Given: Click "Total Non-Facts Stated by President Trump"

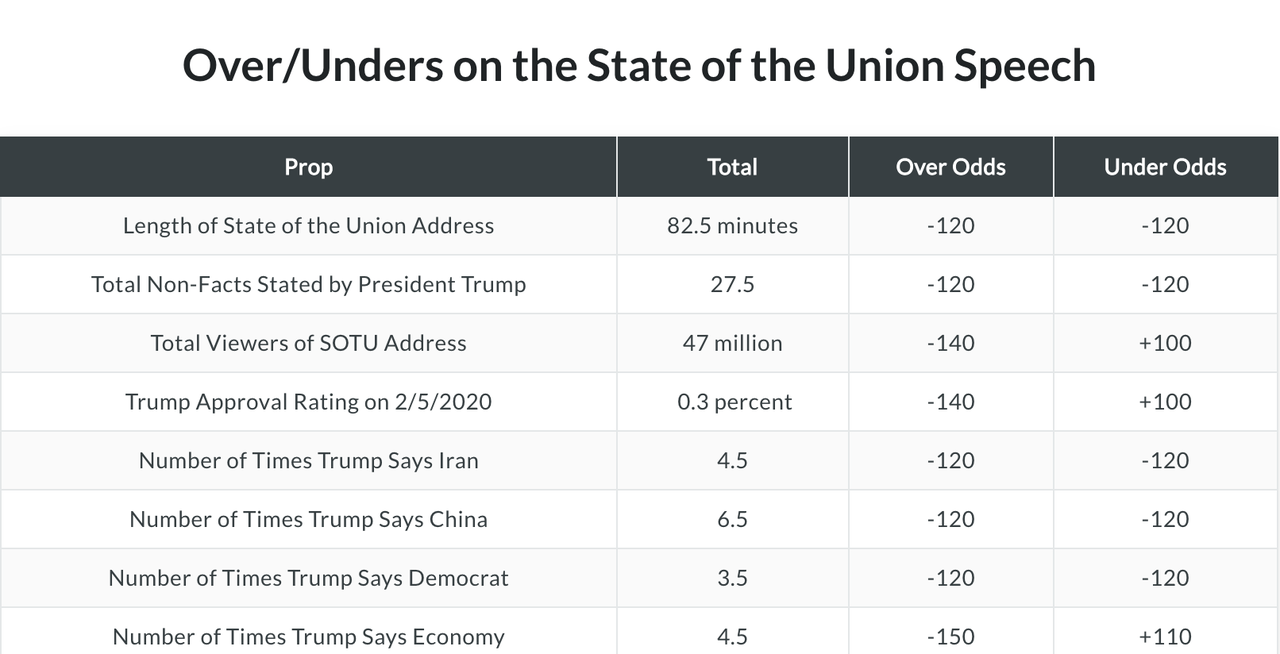Looking at the screenshot, I should click(x=308, y=284).
